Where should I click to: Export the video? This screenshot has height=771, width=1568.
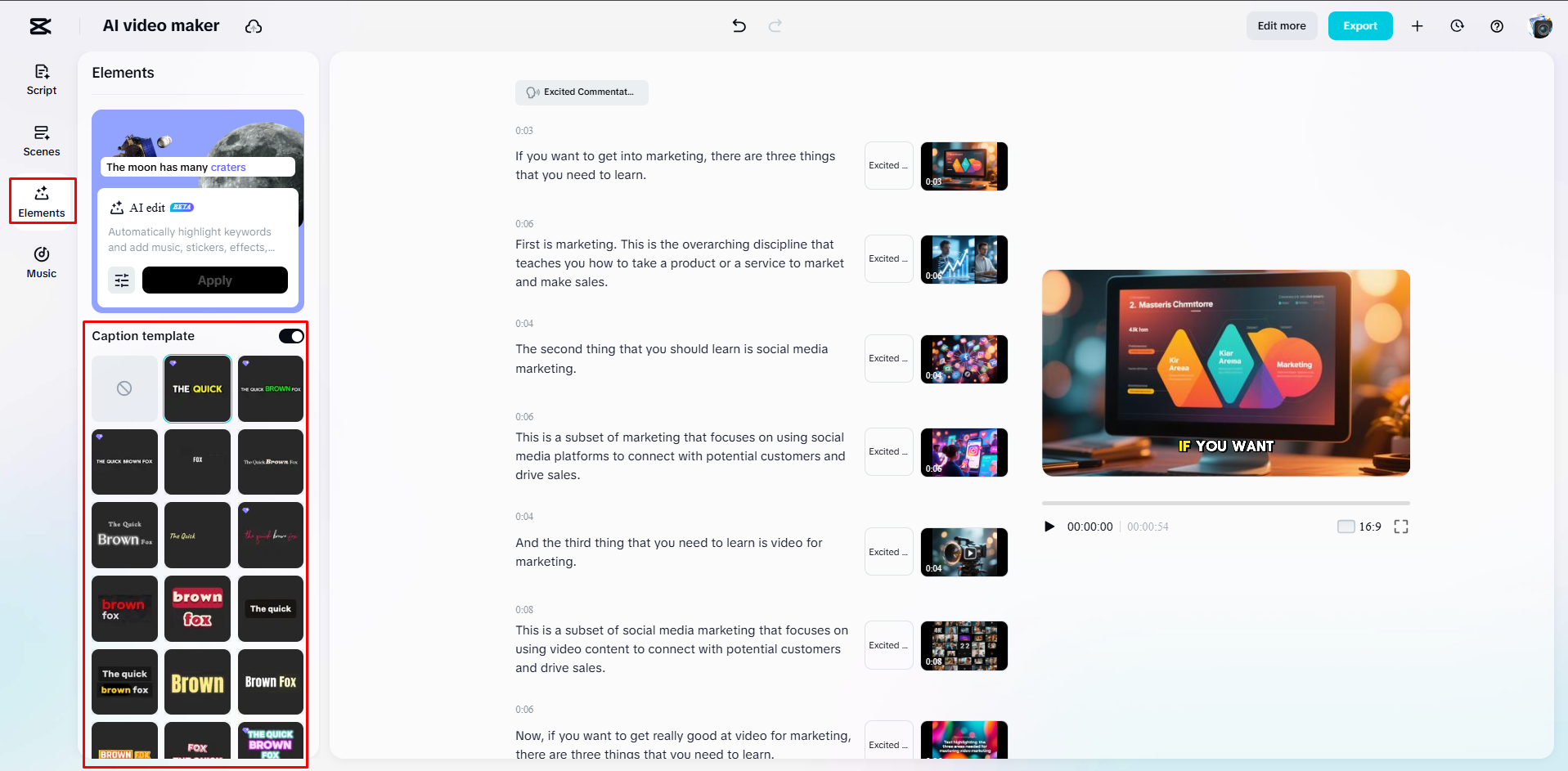coord(1359,25)
